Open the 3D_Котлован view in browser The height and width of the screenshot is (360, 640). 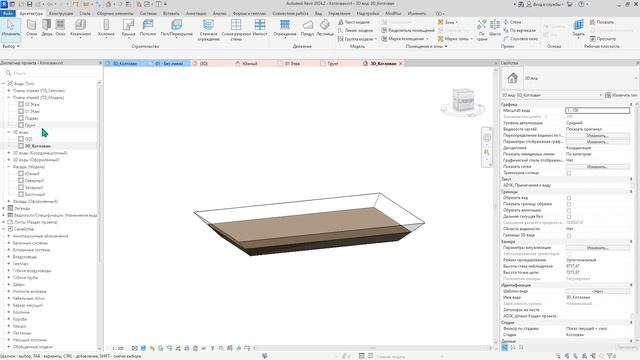click(38, 146)
